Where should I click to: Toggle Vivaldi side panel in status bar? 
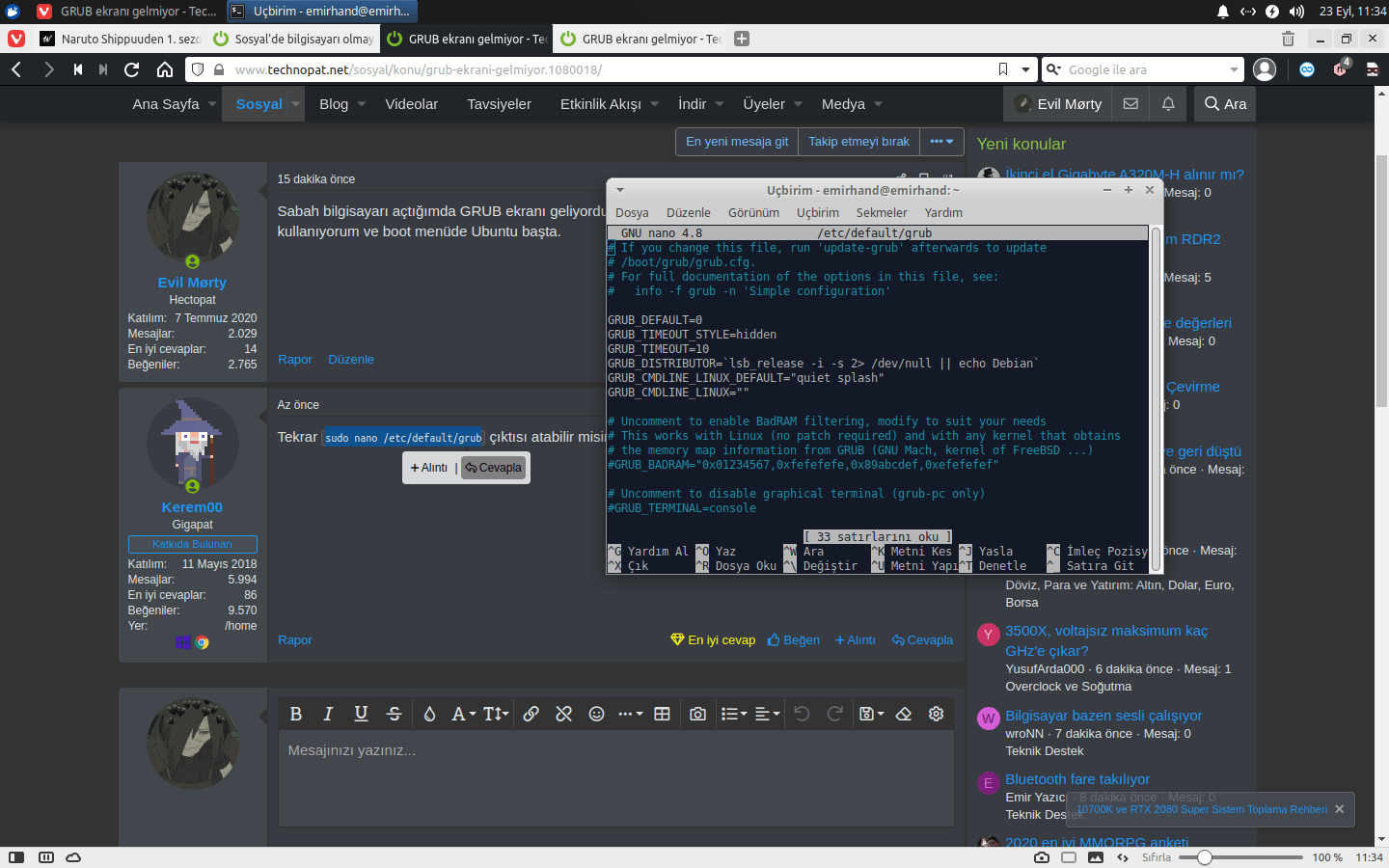tap(16, 857)
